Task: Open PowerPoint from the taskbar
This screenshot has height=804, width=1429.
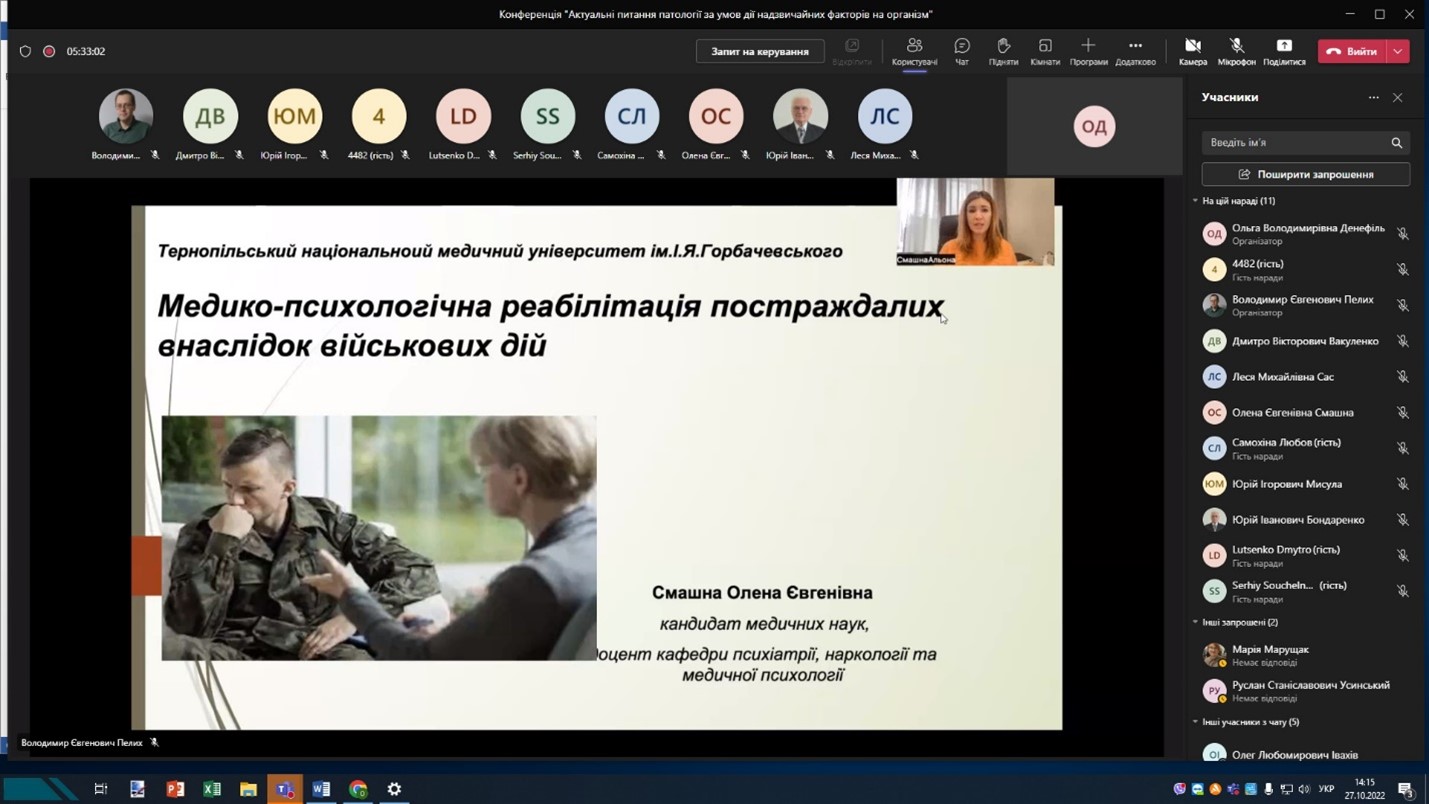Action: coord(175,789)
